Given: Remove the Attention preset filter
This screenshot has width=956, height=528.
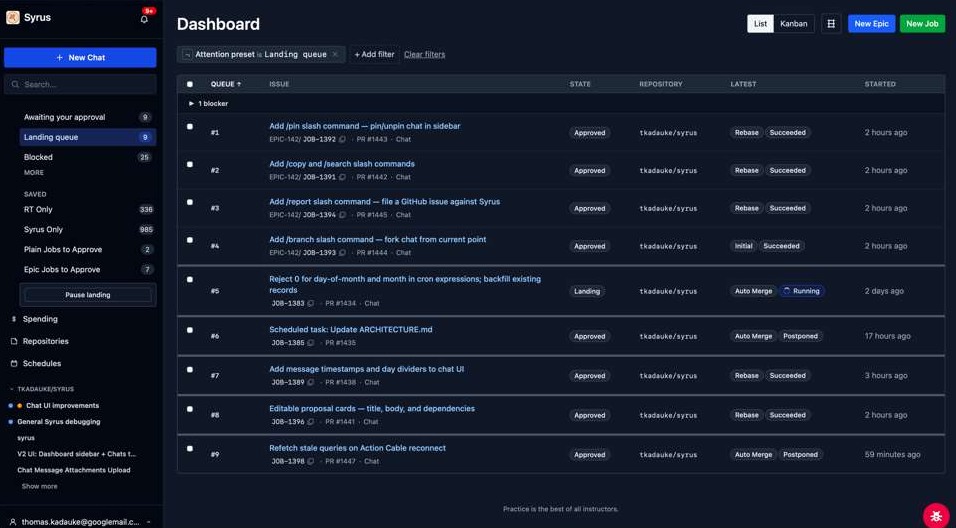Looking at the screenshot, I should 335,54.
